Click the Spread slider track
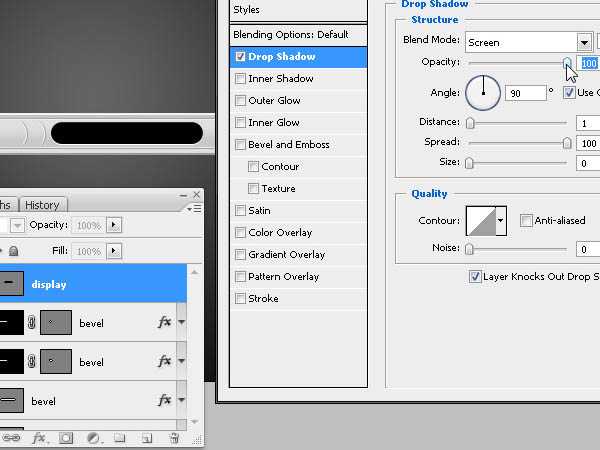The width and height of the screenshot is (600, 450). tap(518, 143)
